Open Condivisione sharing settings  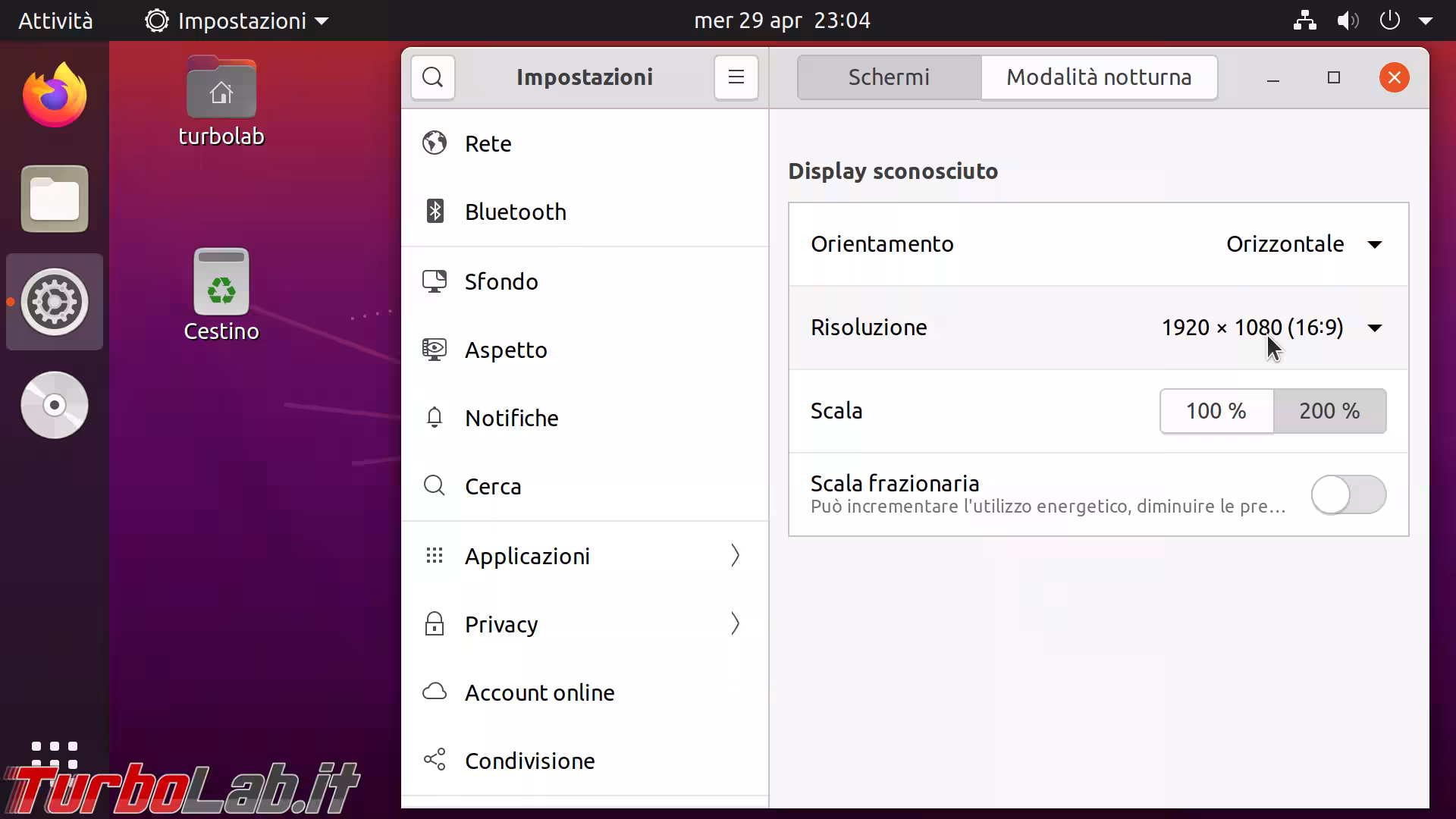pyautogui.click(x=529, y=761)
